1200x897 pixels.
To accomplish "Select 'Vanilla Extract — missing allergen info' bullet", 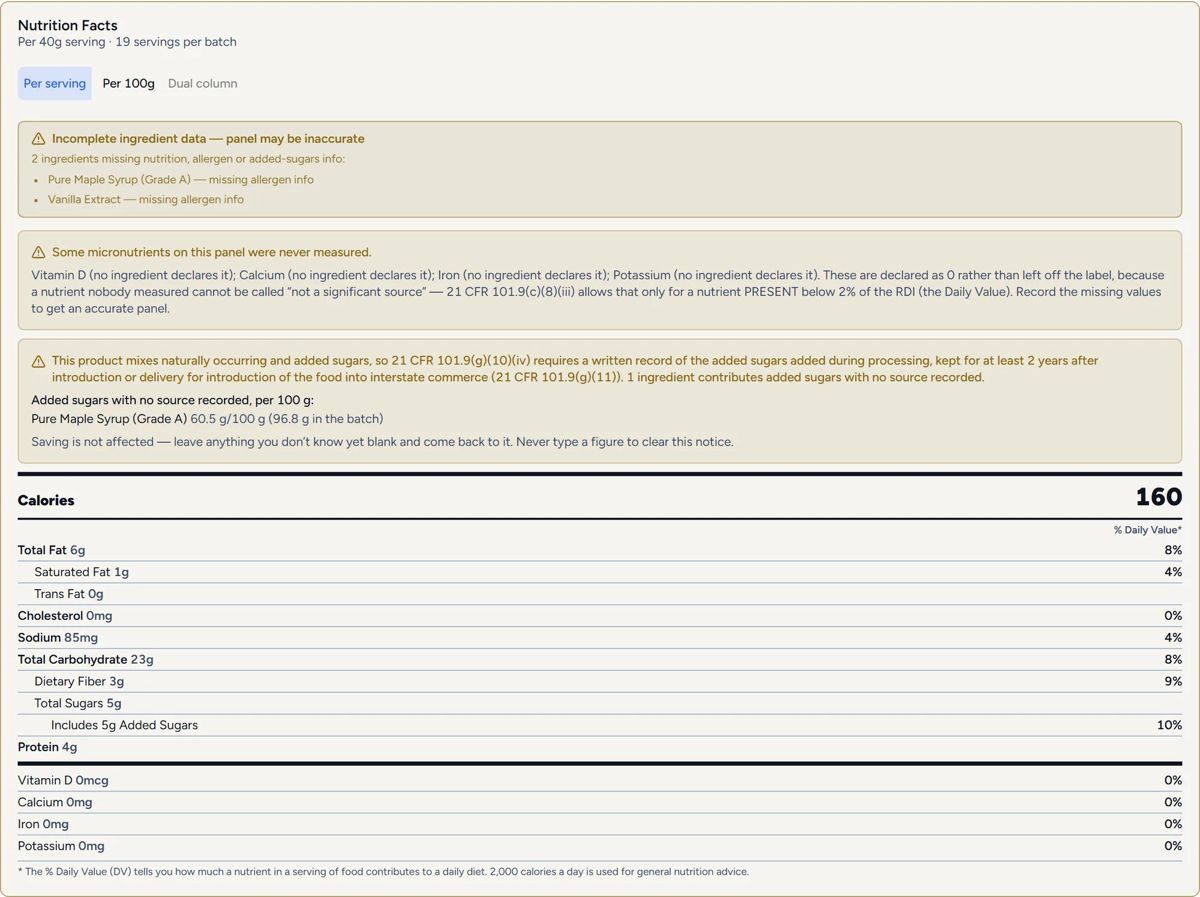I will point(146,200).
